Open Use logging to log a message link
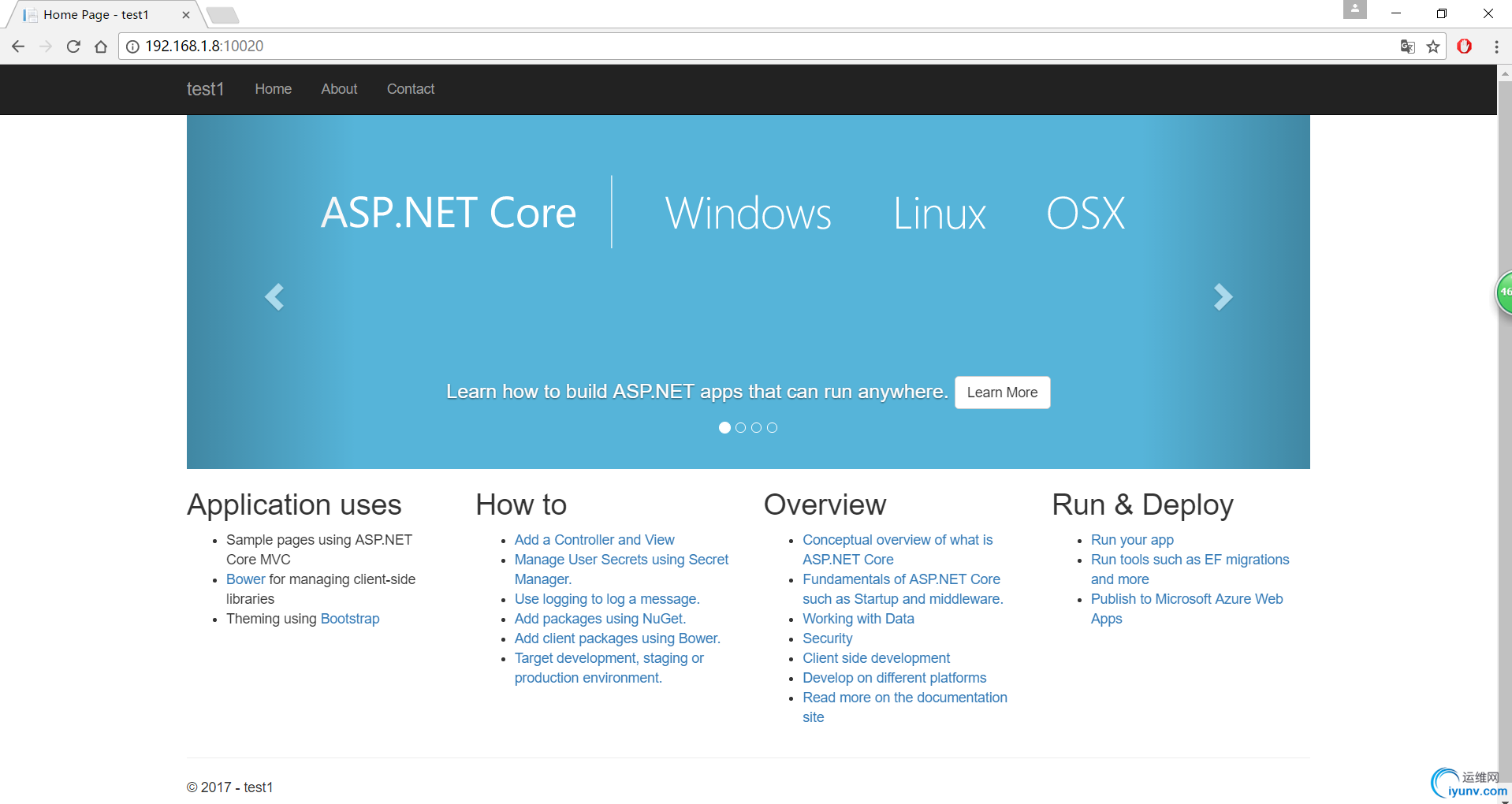This screenshot has height=804, width=1512. 607,599
